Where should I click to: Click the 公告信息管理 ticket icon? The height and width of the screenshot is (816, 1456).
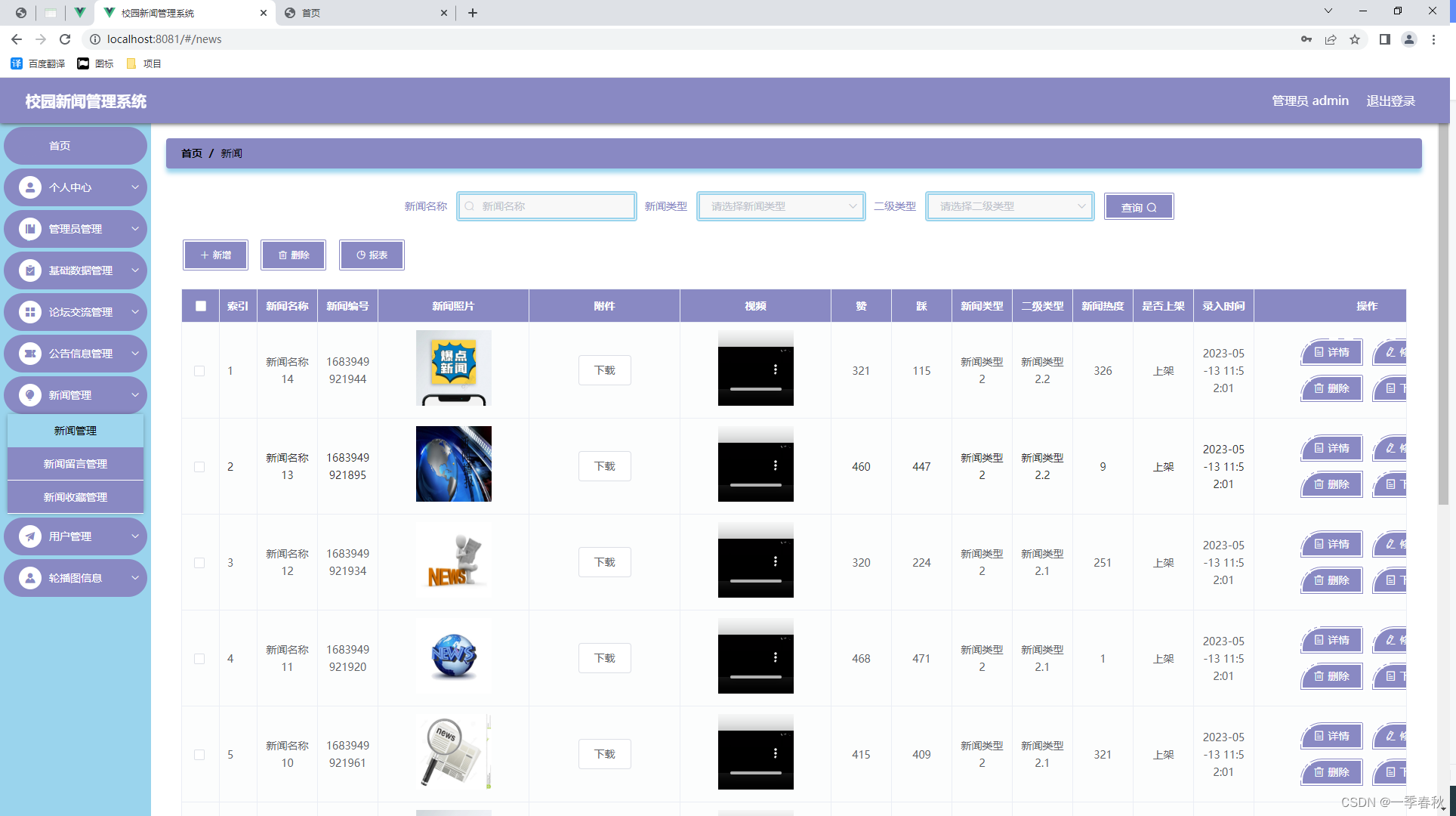click(30, 354)
